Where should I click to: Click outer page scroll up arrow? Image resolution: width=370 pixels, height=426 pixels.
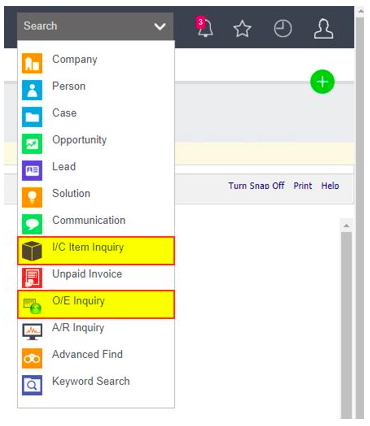[360, 11]
